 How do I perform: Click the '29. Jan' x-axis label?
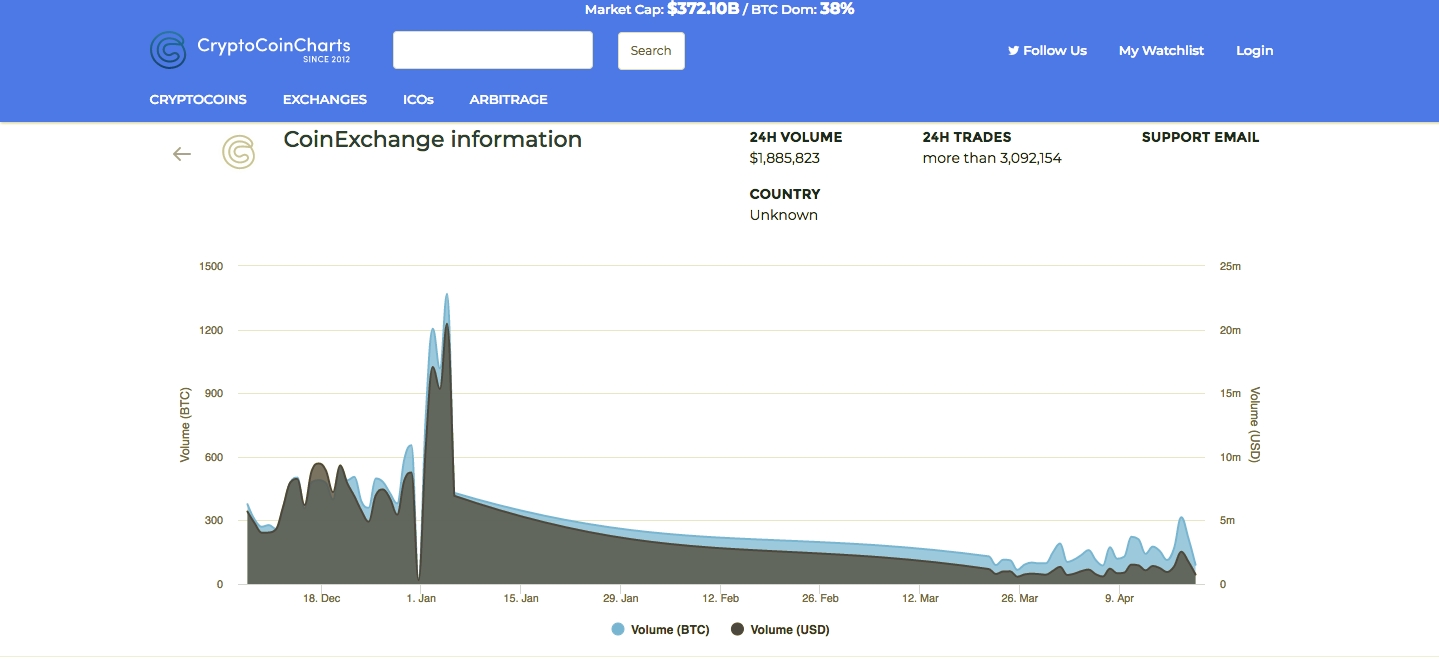621,599
